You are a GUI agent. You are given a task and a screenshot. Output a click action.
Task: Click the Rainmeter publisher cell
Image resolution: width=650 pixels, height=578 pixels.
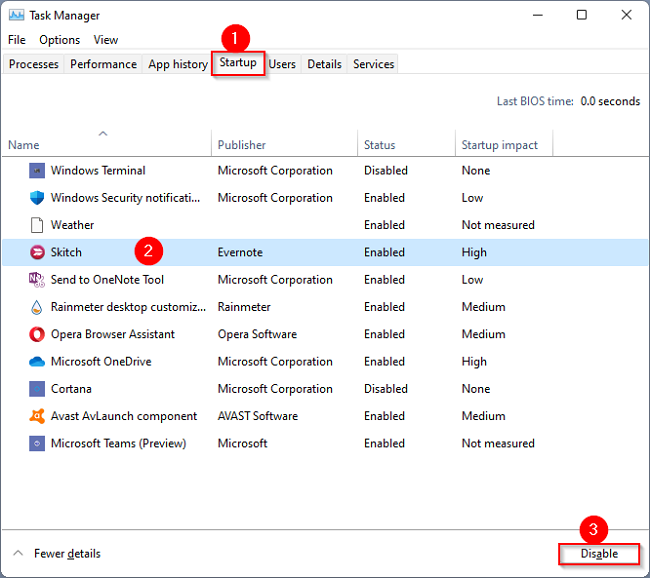pos(244,307)
